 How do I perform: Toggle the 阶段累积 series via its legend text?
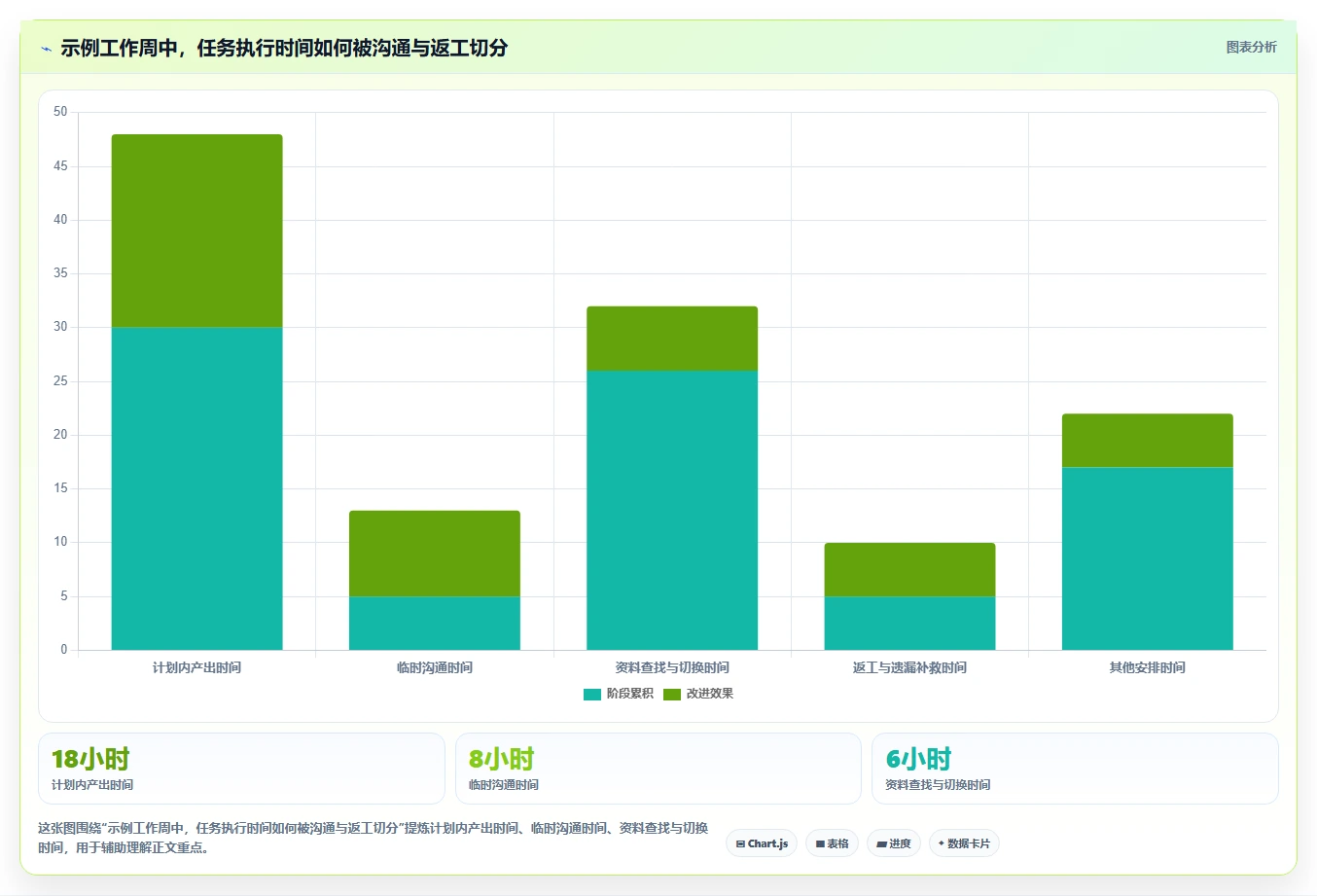point(630,694)
